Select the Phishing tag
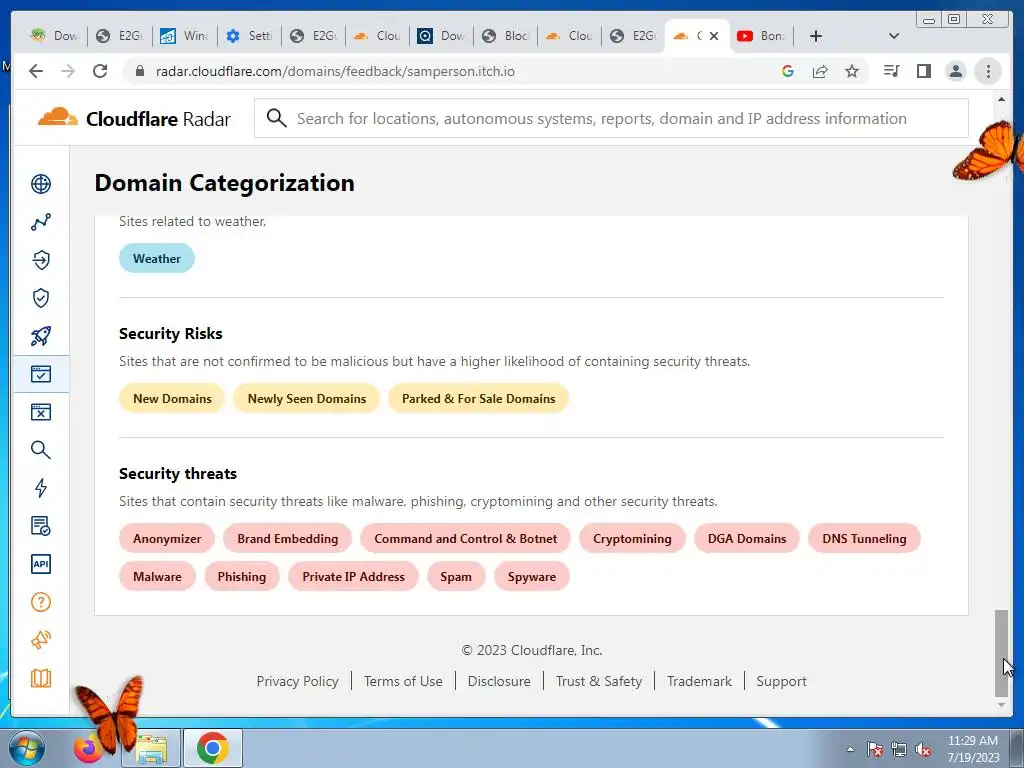The height and width of the screenshot is (768, 1024). click(x=242, y=577)
